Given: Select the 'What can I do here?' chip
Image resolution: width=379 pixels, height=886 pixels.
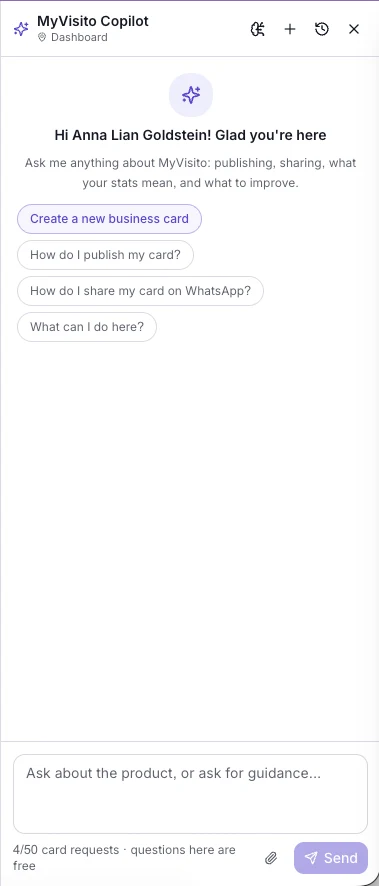Looking at the screenshot, I should click(87, 327).
